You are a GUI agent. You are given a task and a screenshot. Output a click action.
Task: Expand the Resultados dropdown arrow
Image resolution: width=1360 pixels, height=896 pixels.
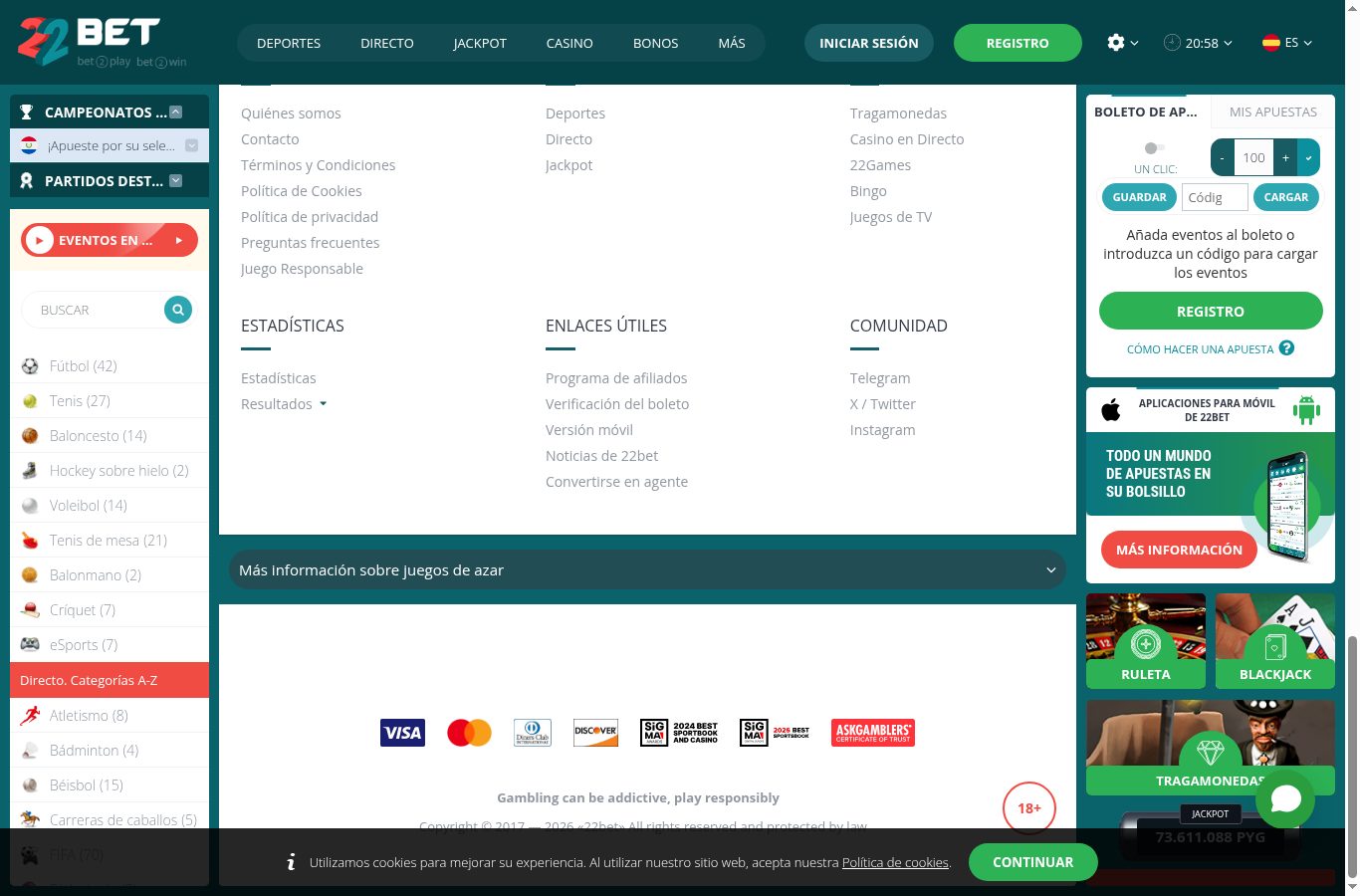[x=323, y=404]
